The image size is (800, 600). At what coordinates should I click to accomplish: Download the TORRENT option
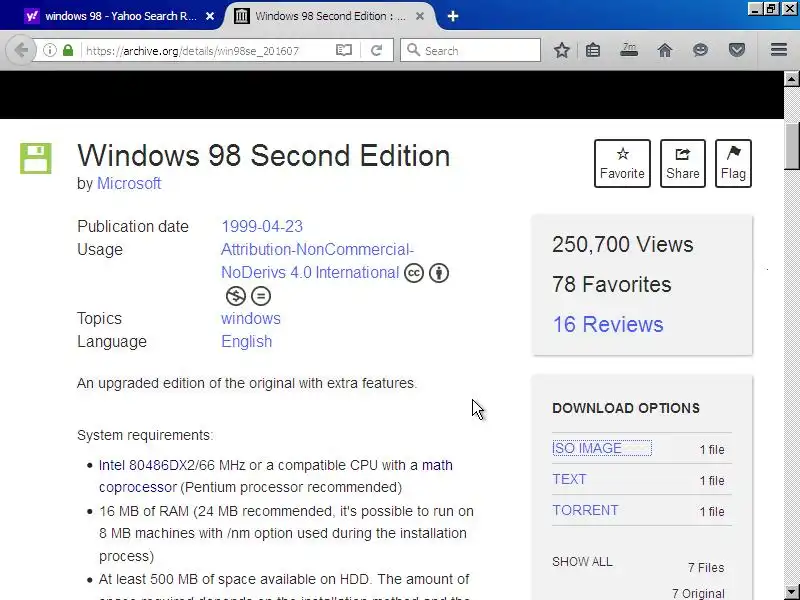point(585,510)
